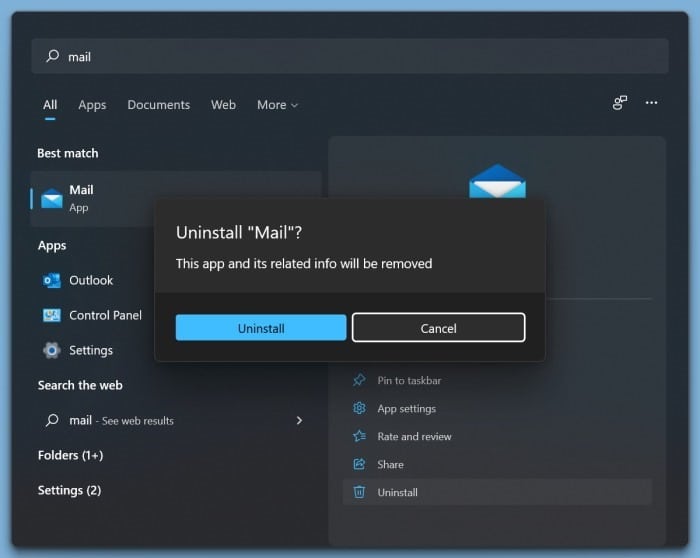Click the Control Panel icon

(52, 315)
